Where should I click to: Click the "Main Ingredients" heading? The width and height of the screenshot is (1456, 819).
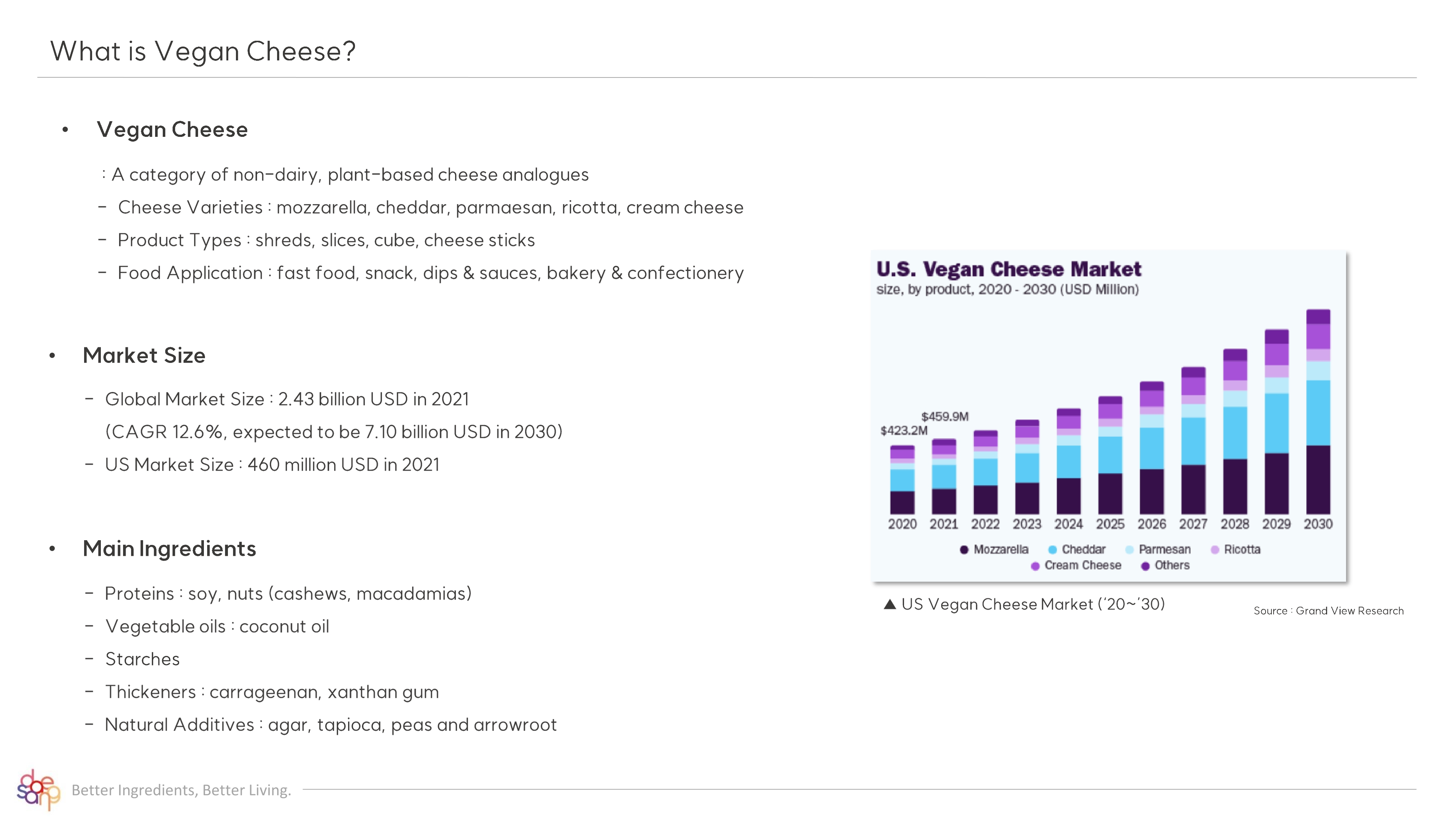pyautogui.click(x=170, y=549)
